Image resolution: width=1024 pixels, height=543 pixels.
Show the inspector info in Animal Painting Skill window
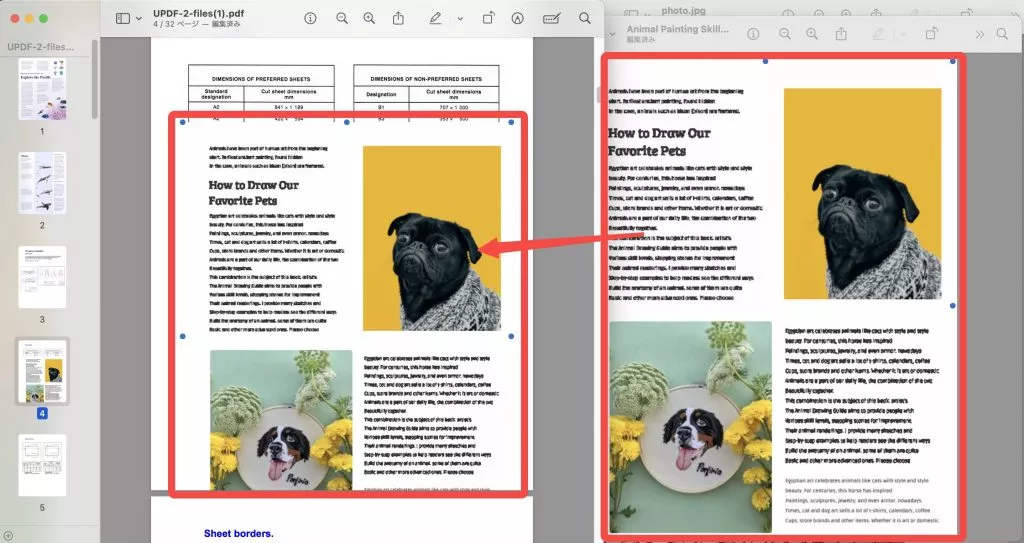coord(753,34)
